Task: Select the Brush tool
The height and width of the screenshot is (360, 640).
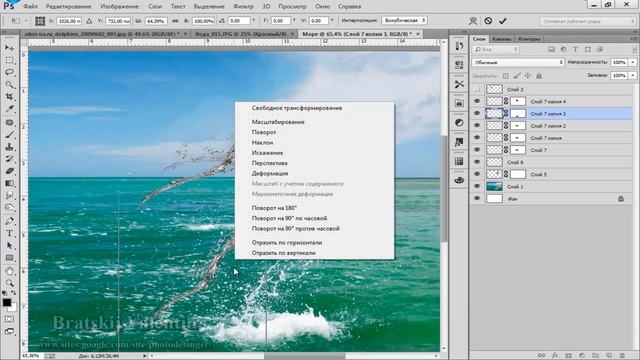Action: (9, 135)
